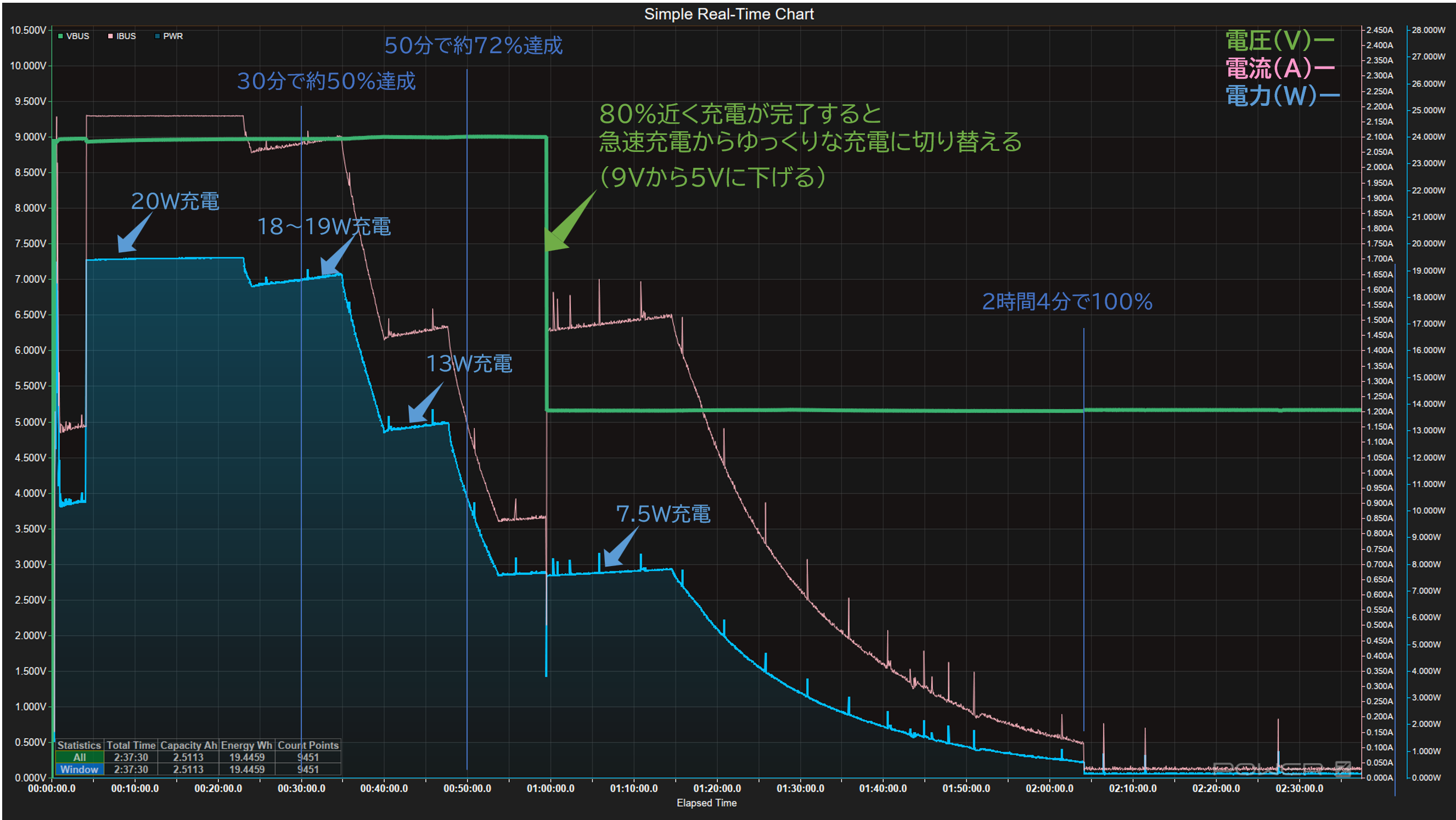Toggle the IBUS series in legend

126,36
